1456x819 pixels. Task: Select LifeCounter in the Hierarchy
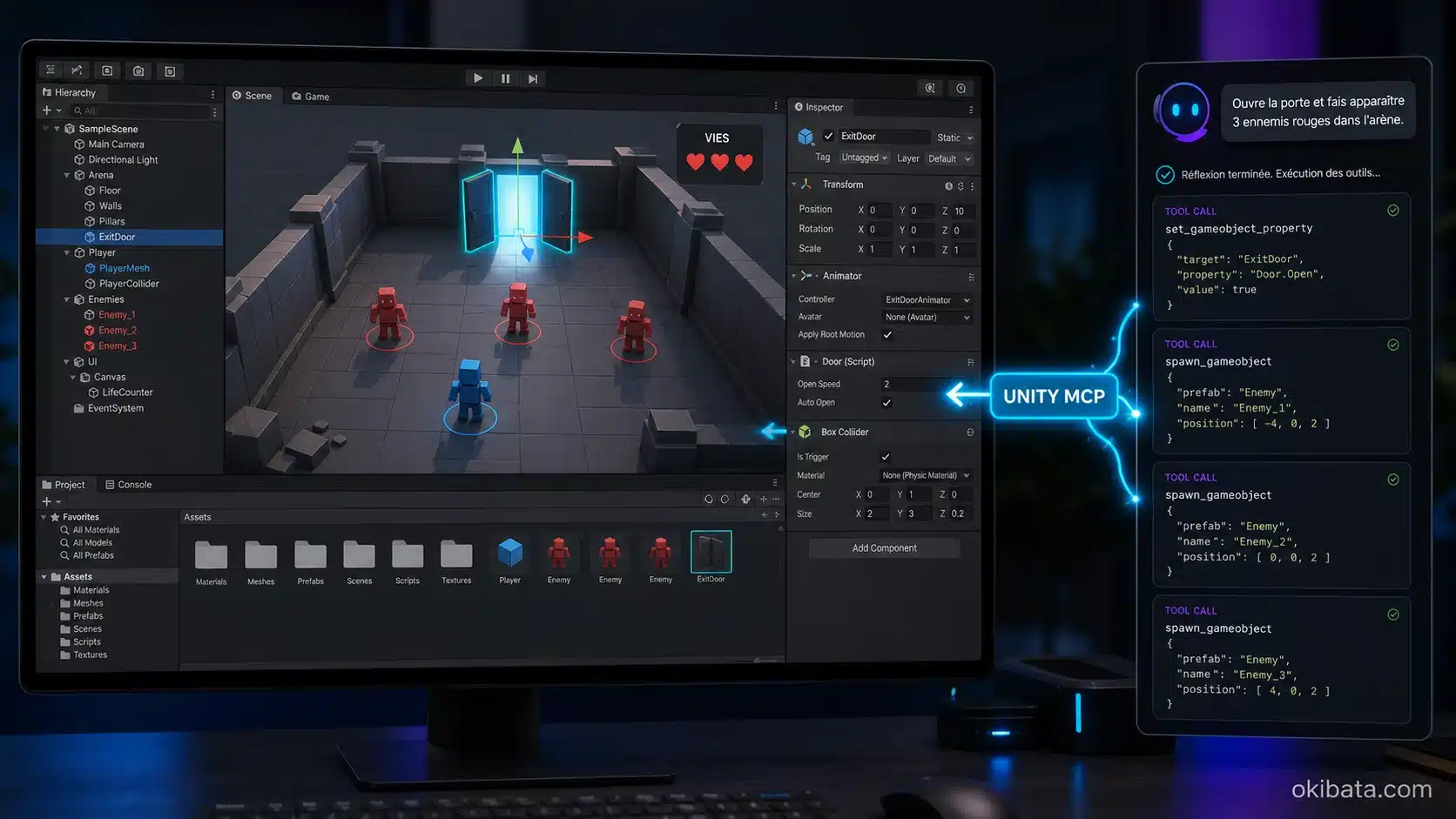tap(127, 393)
